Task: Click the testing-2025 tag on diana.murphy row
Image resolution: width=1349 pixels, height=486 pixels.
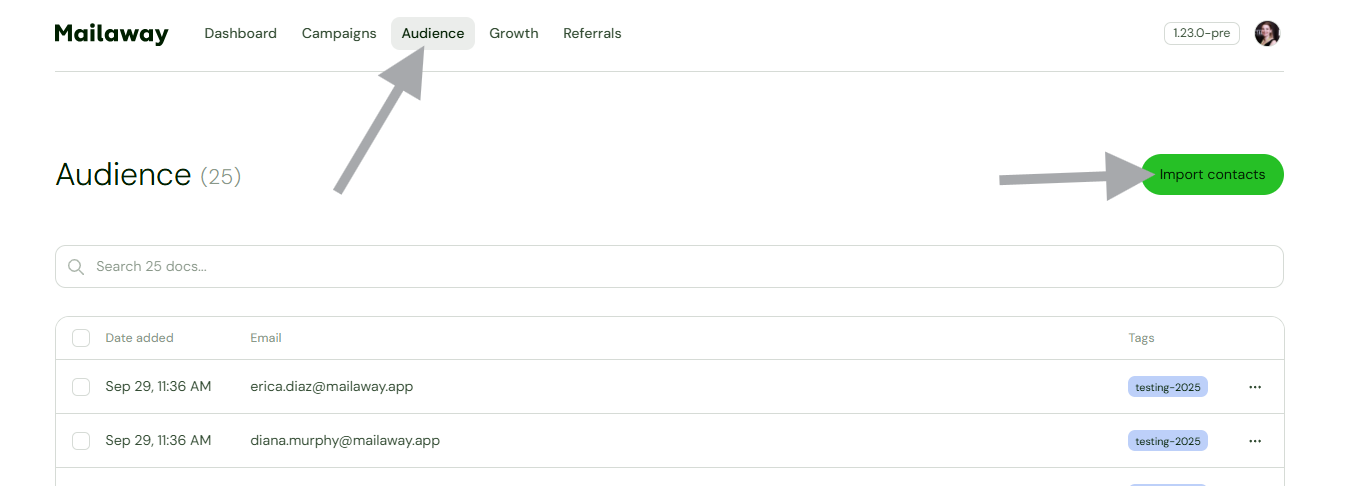Action: pyautogui.click(x=1168, y=441)
